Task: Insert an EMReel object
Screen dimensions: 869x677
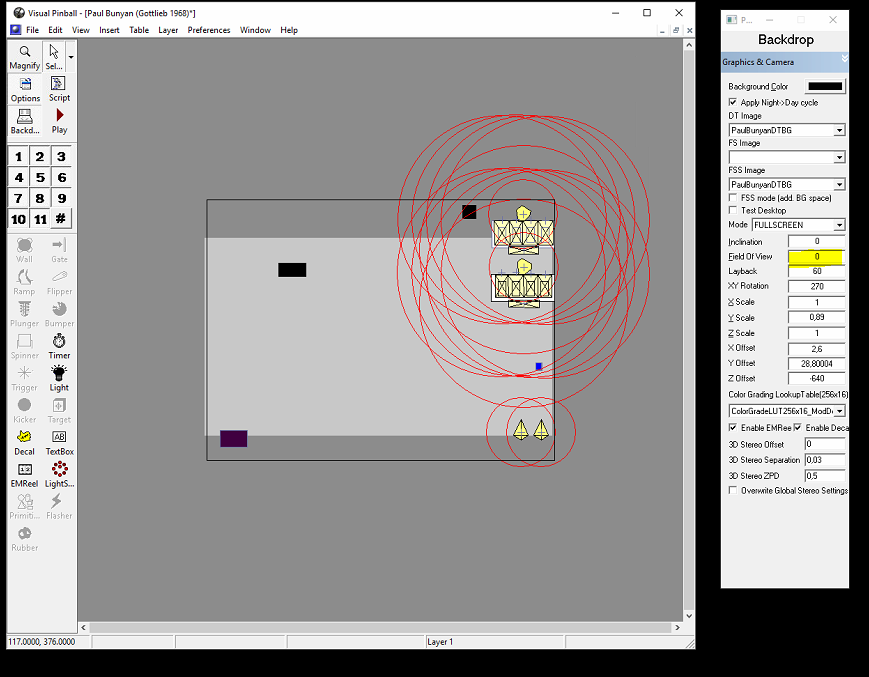Action: (x=24, y=475)
